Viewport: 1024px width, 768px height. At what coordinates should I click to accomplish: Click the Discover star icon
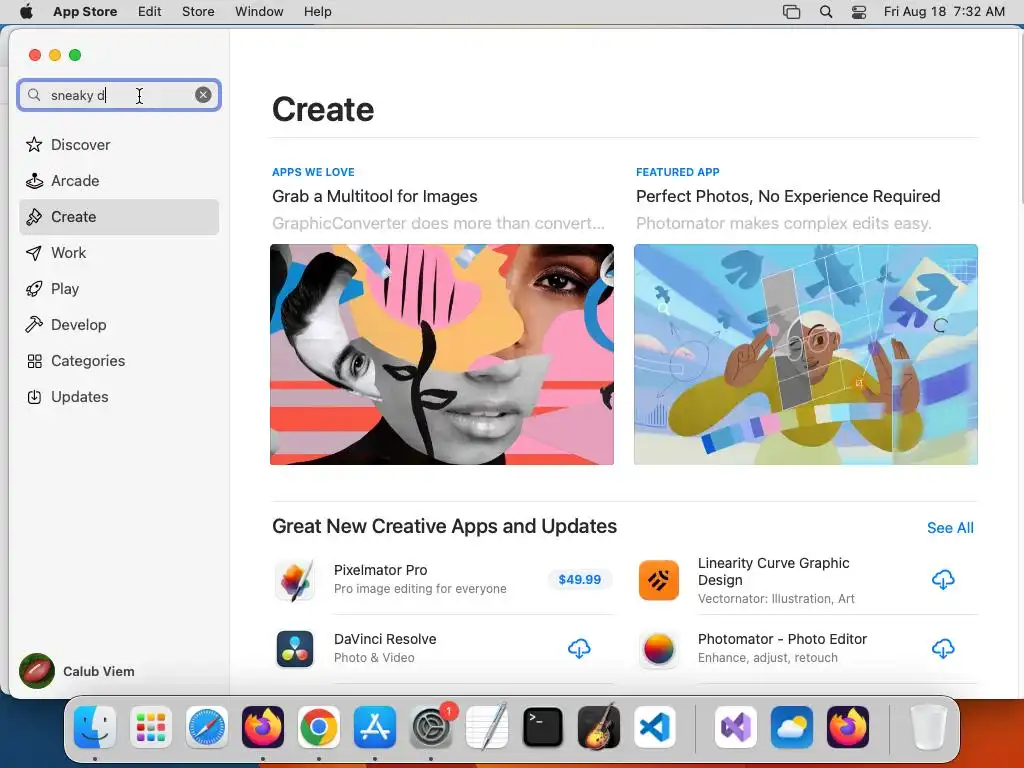(34, 144)
